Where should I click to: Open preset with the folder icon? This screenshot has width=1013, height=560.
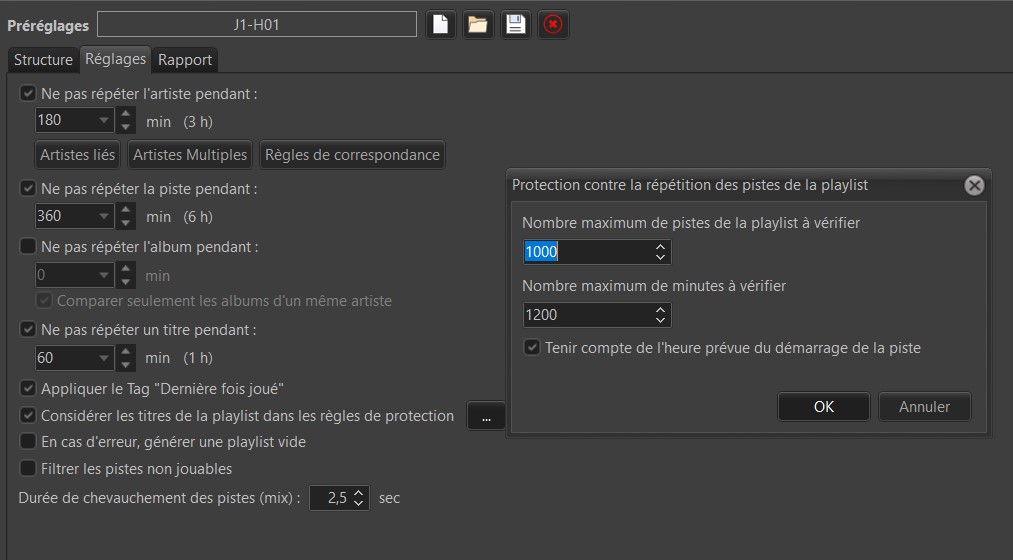point(478,25)
